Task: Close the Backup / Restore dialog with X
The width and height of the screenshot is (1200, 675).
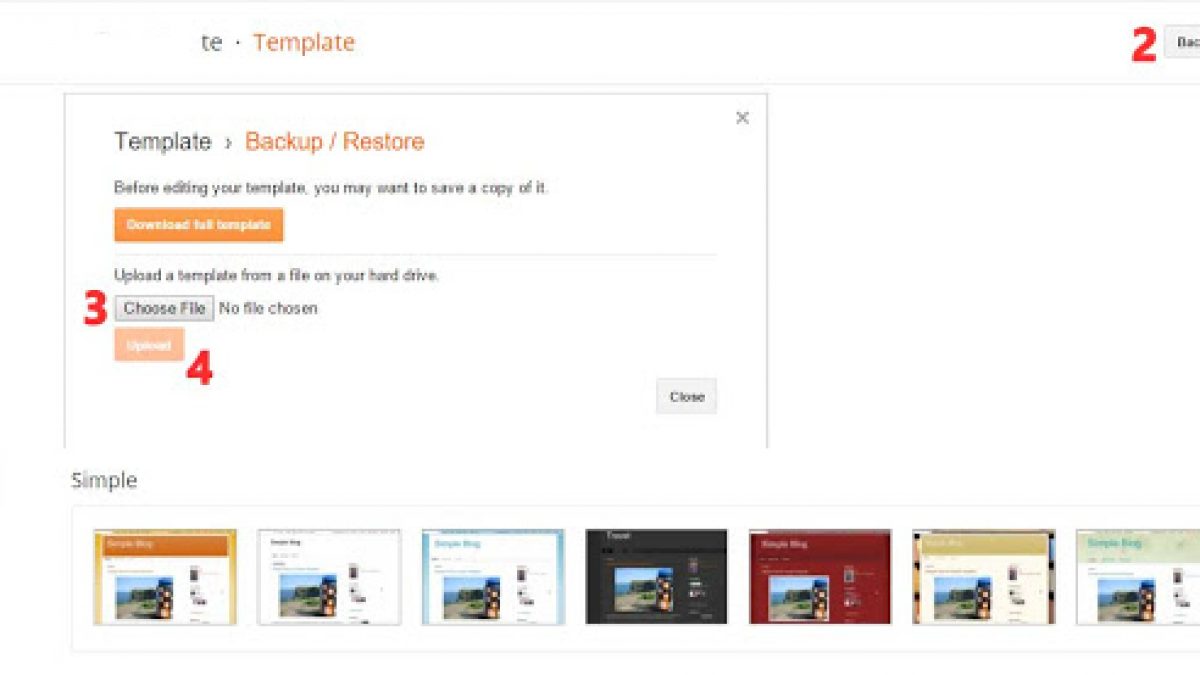Action: click(x=742, y=118)
